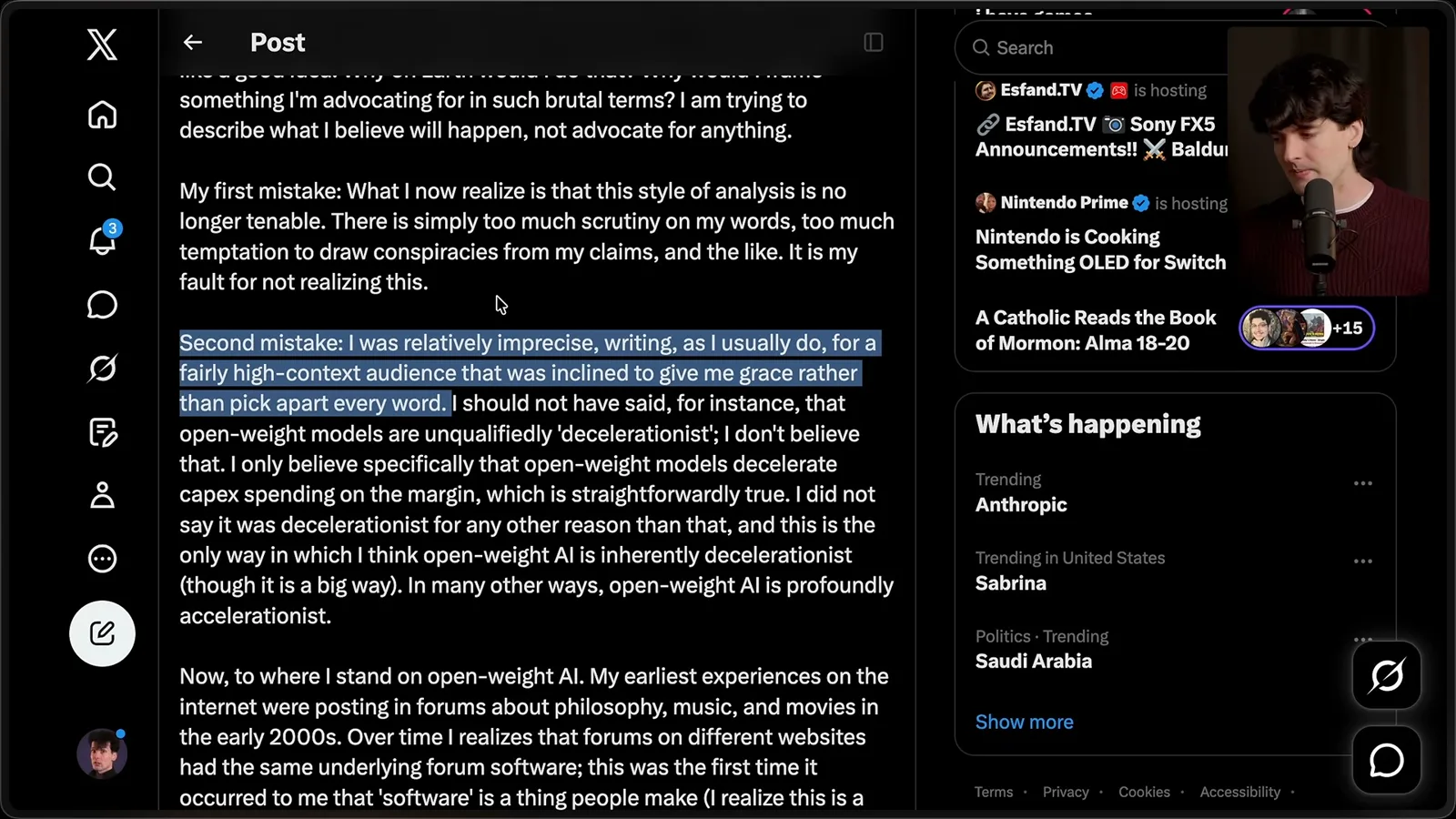Open the Cookies footer link
This screenshot has height=819, width=1456.
(1144, 792)
